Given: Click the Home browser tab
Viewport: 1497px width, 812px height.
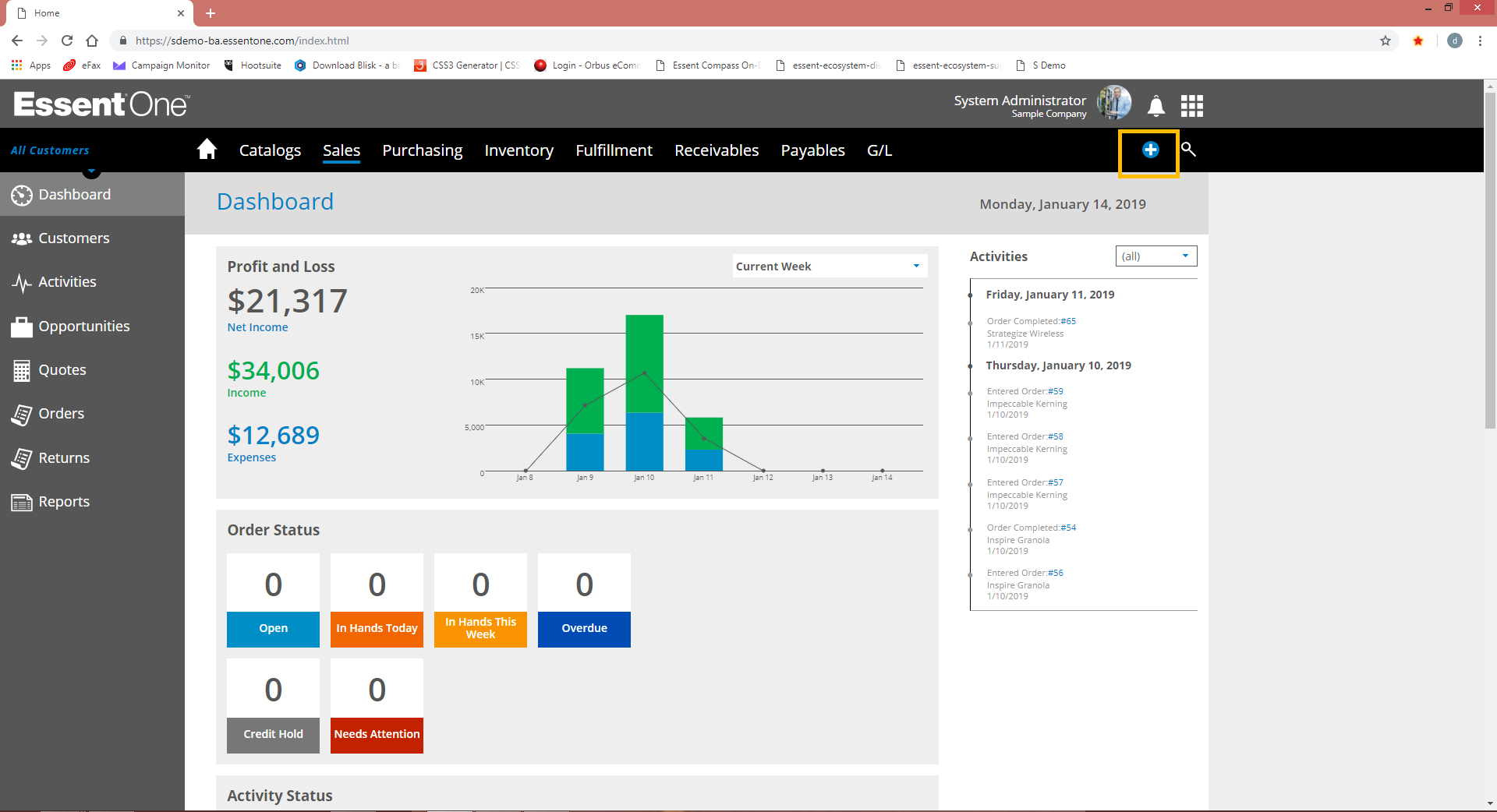Looking at the screenshot, I should (x=100, y=13).
